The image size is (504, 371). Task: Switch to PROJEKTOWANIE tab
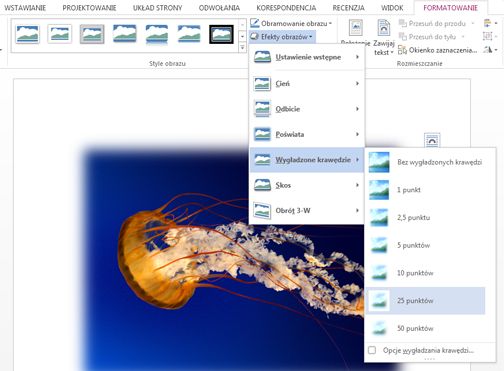89,8
